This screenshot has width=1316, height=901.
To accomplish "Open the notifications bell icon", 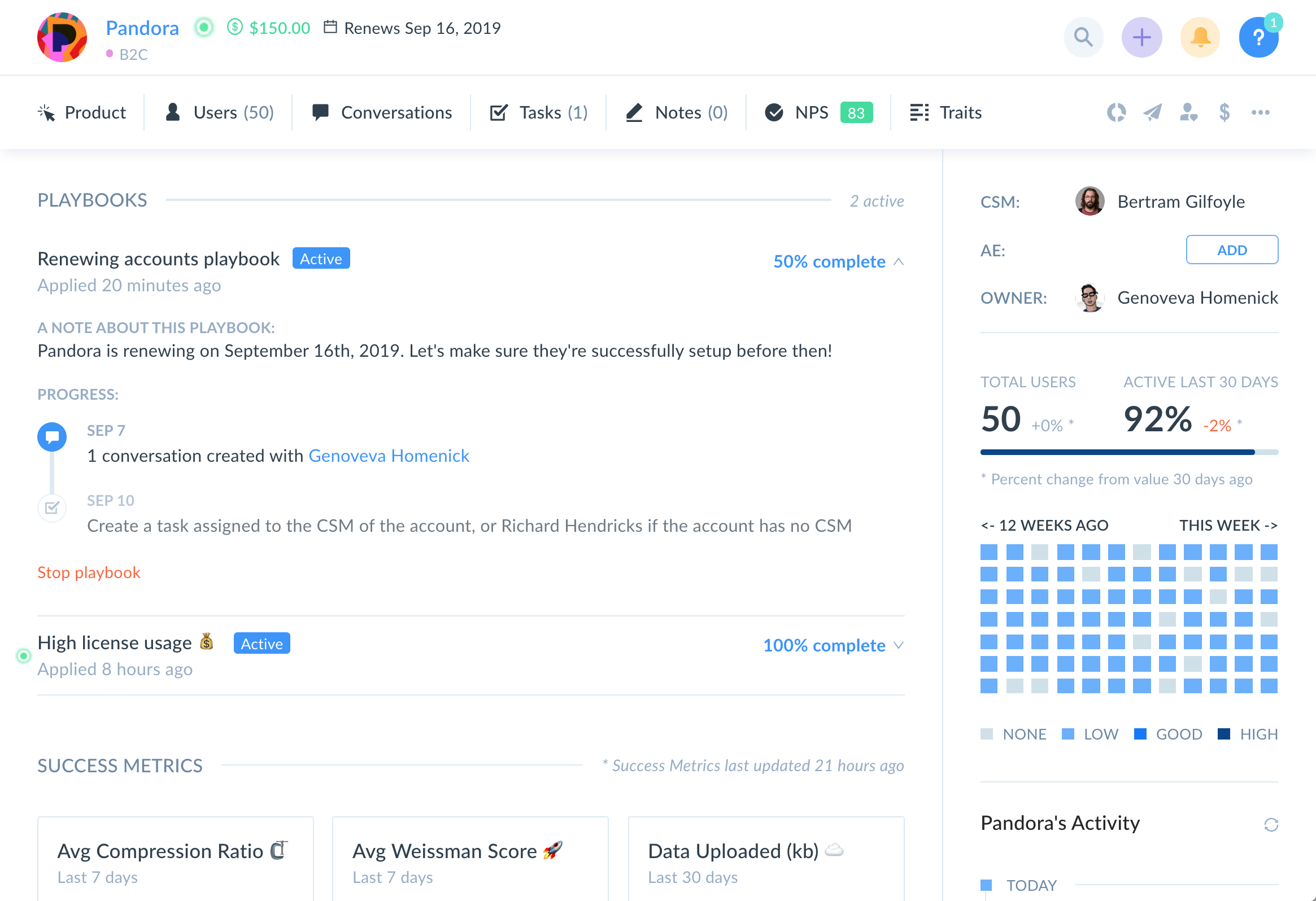I will coord(1199,37).
